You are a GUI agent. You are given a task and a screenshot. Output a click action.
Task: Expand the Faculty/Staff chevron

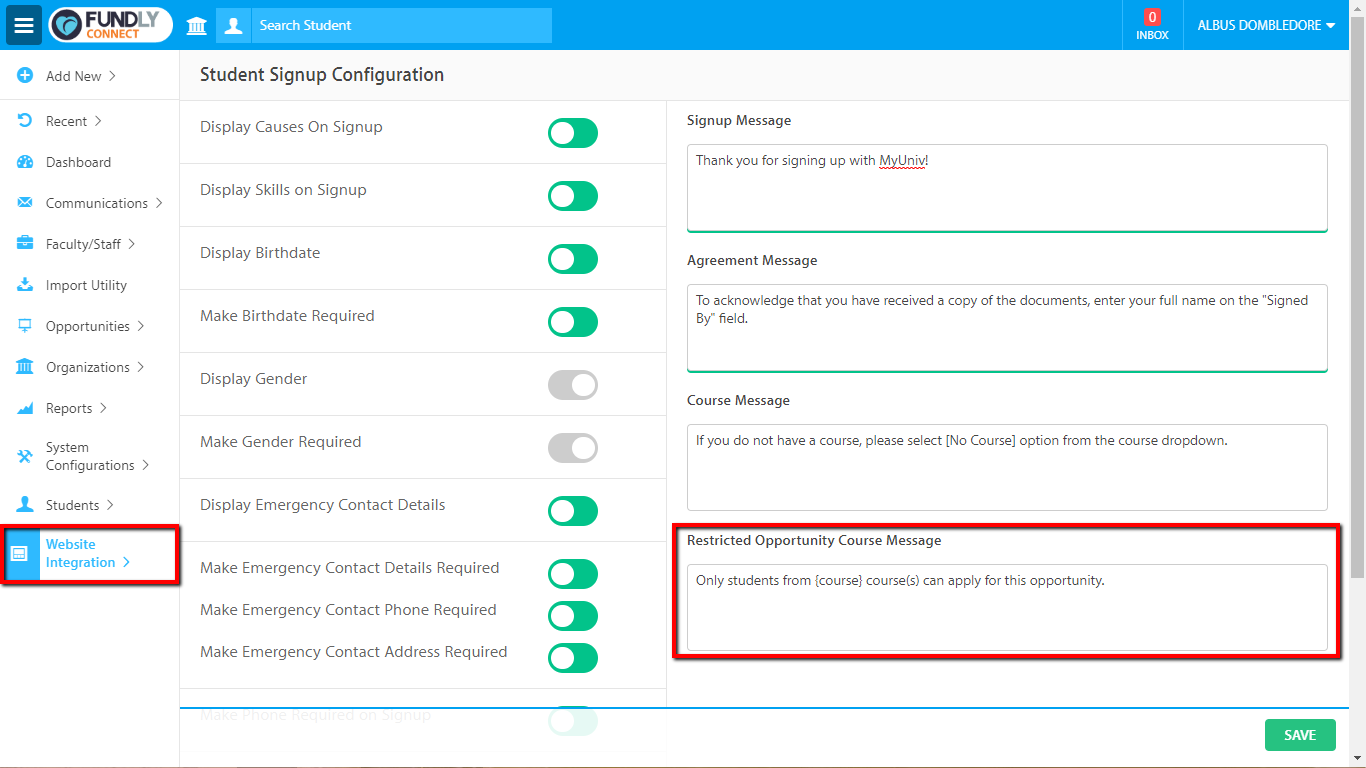tap(131, 244)
